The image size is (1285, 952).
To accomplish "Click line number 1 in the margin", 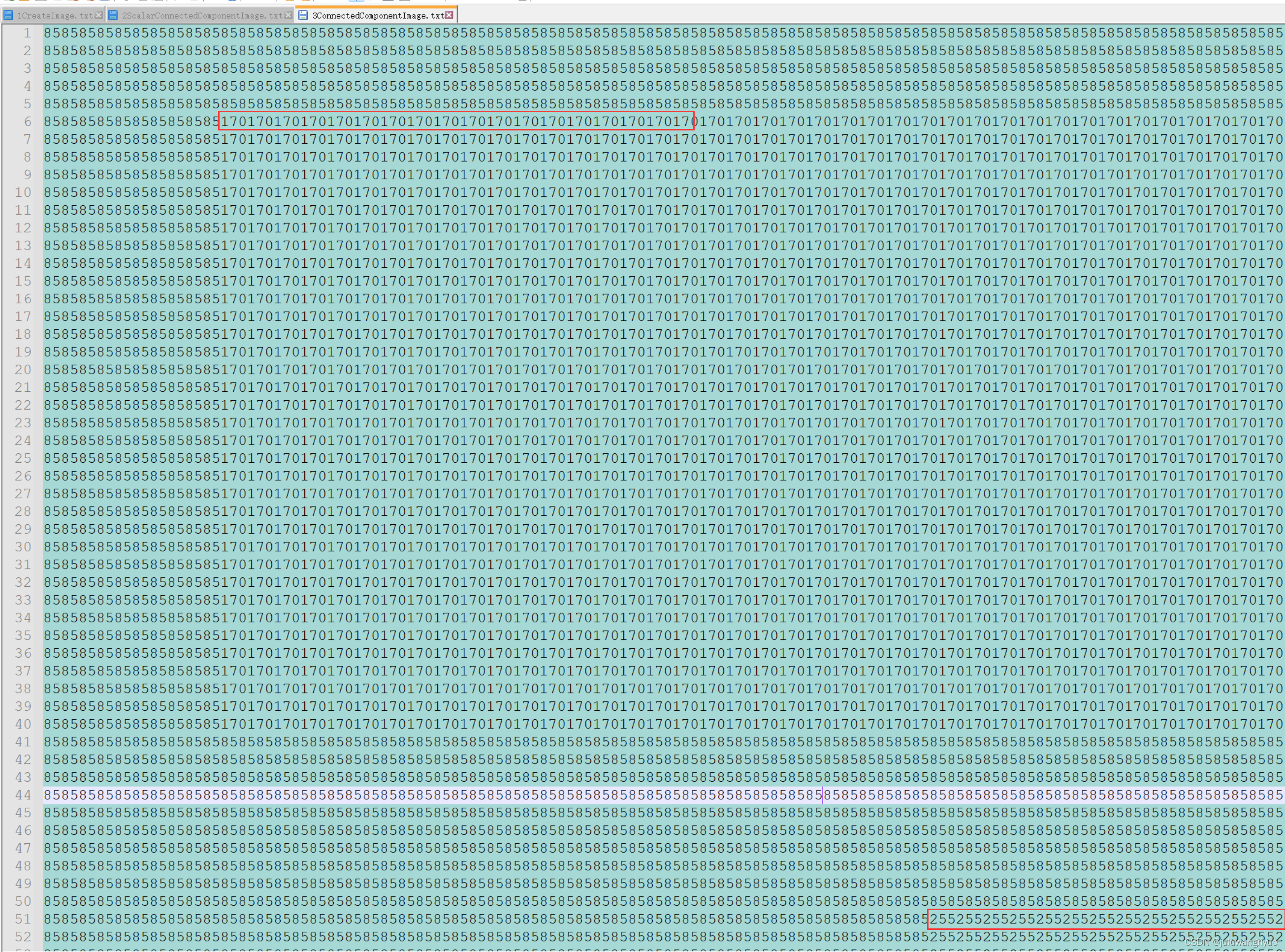I will [27, 33].
